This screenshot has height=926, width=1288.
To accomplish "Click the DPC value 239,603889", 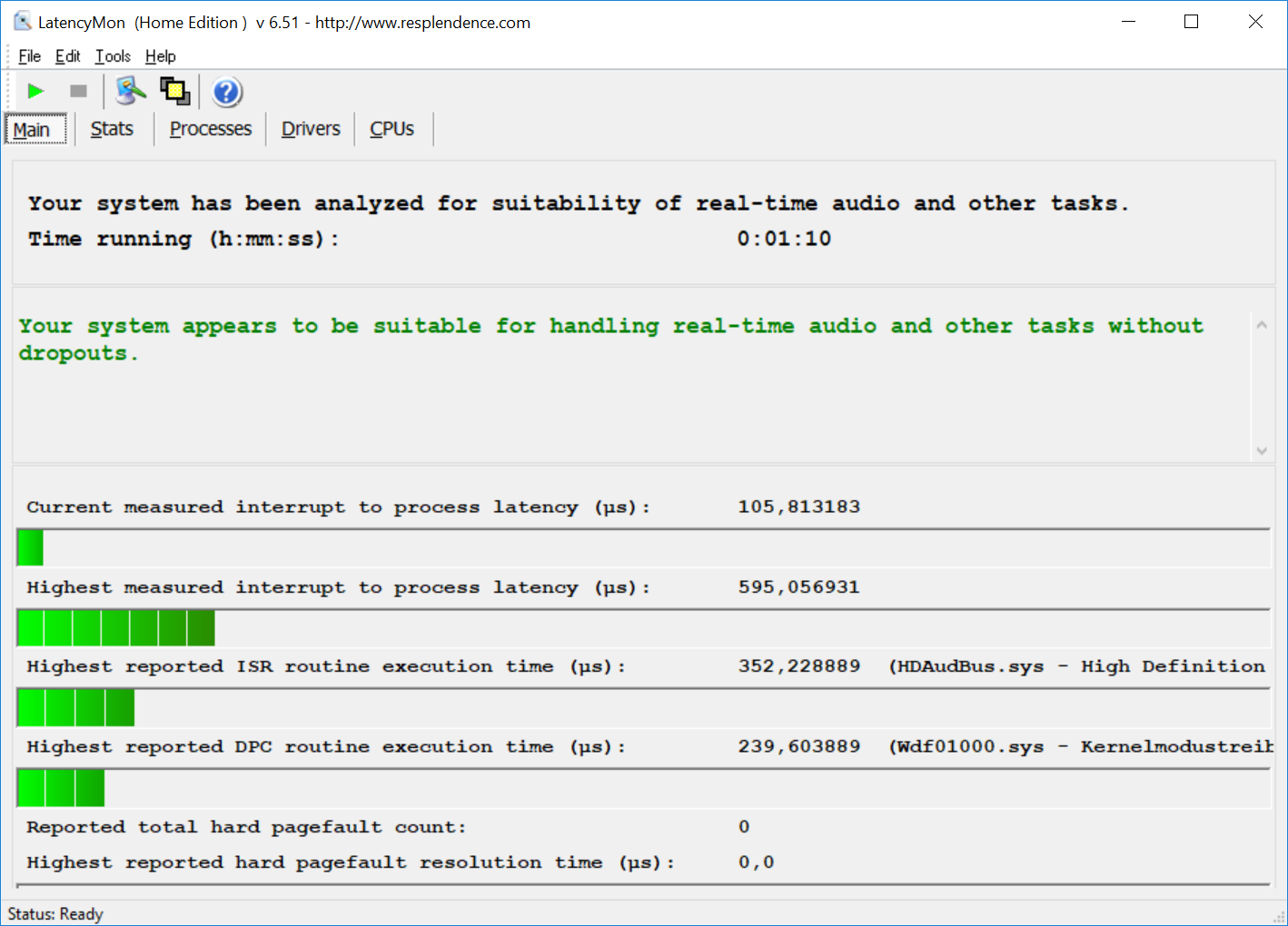I will (x=799, y=746).
